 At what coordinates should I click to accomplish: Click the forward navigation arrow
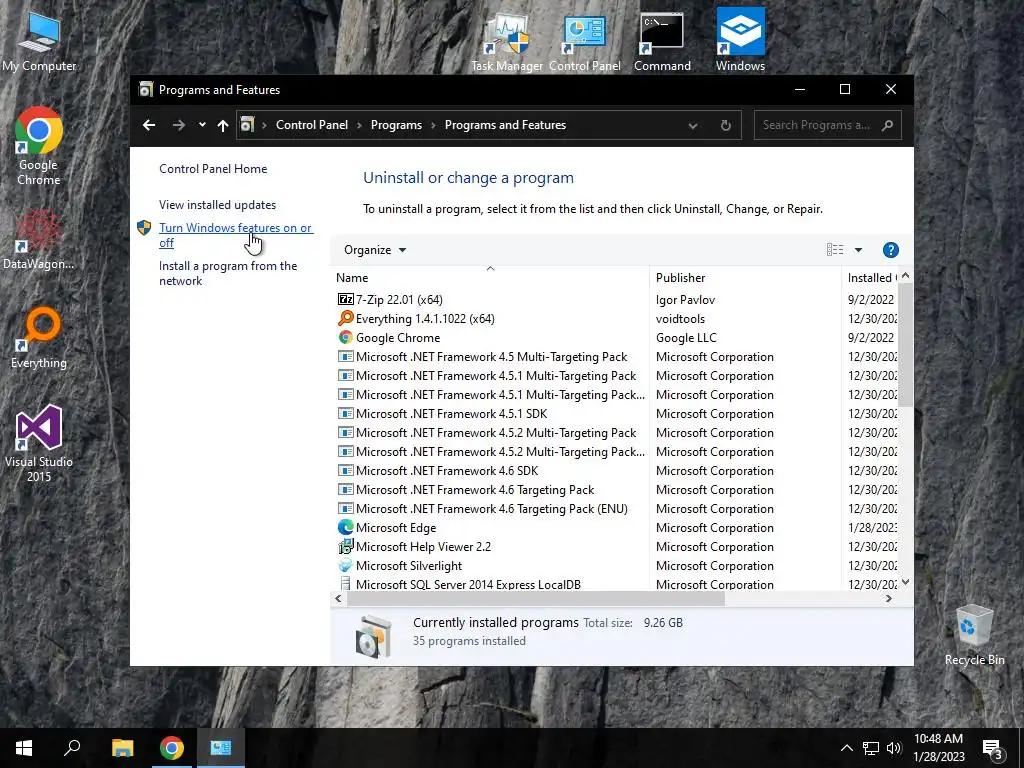click(x=178, y=125)
